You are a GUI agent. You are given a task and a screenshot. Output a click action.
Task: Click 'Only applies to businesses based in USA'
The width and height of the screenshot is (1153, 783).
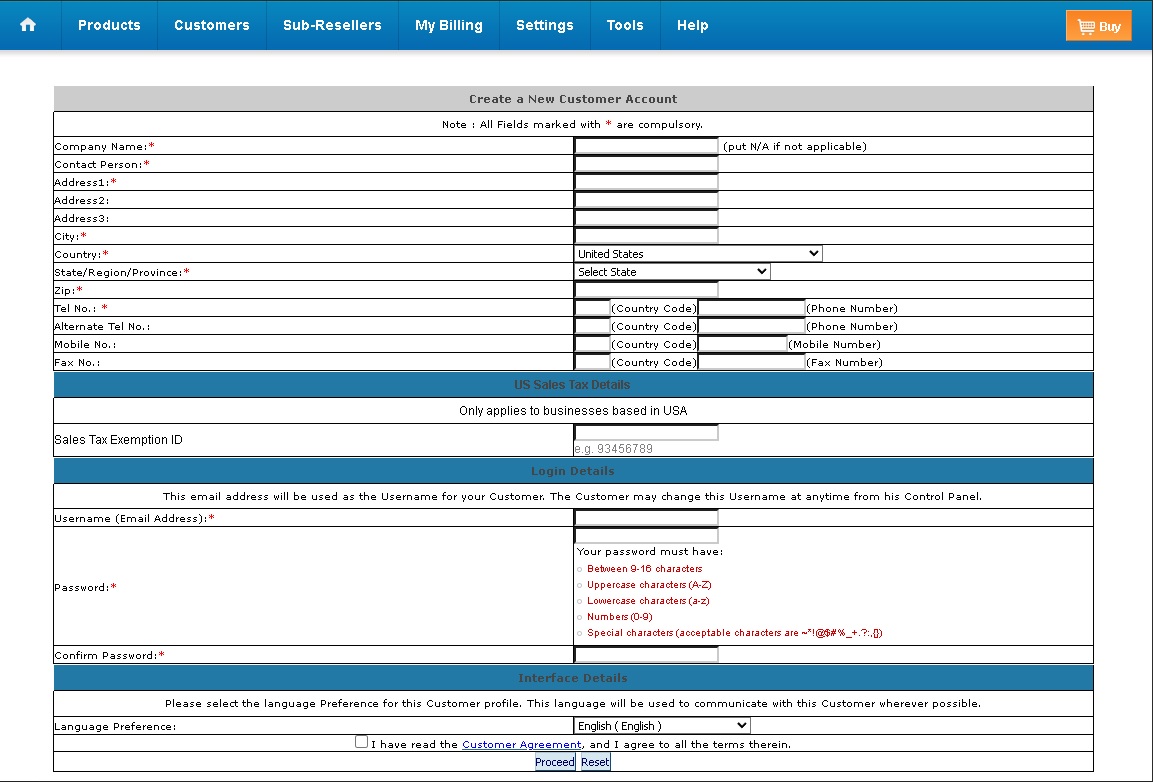[573, 411]
